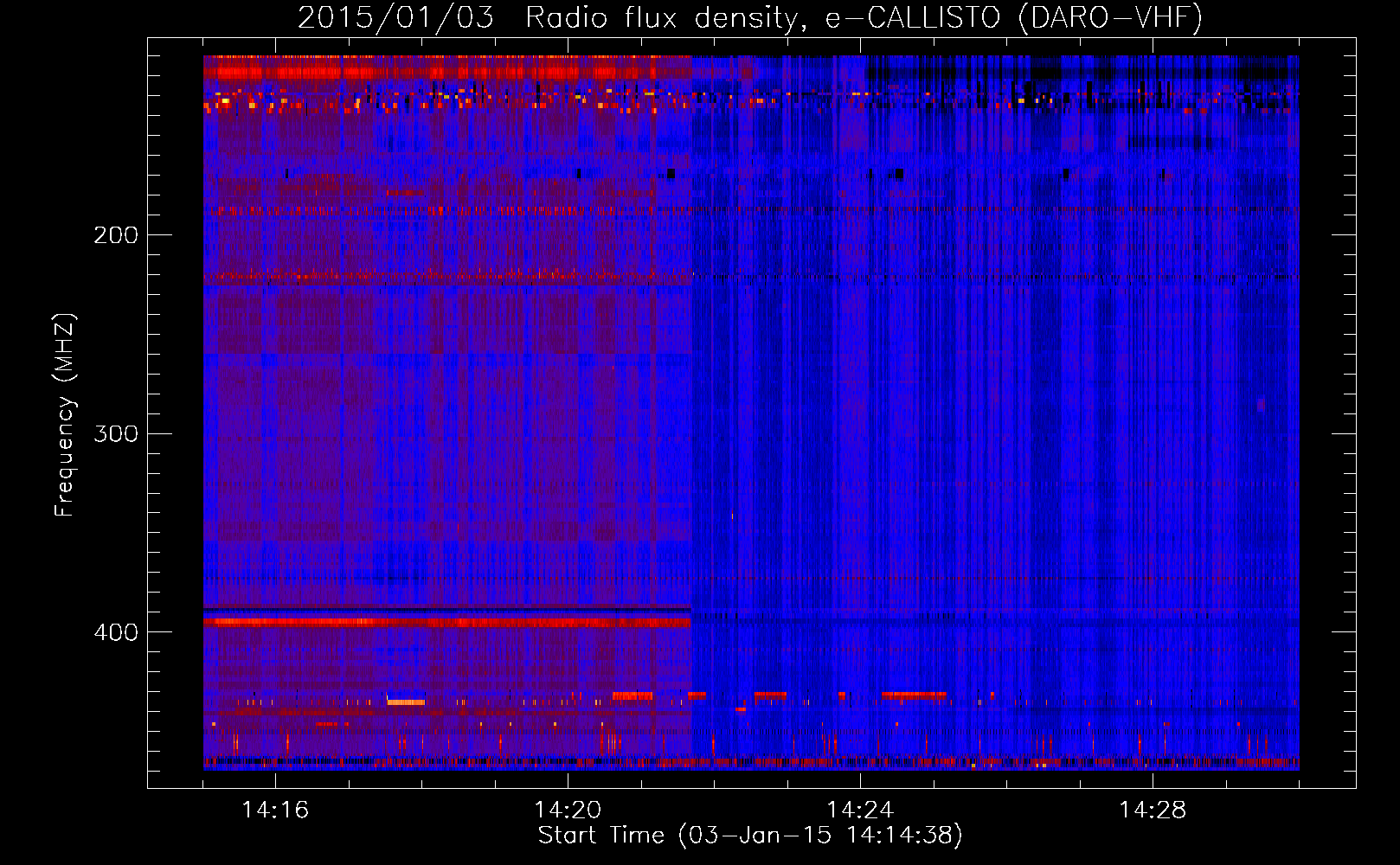Viewport: 1400px width, 865px height.
Task: Click the 14:28 time tick label
Action: [1153, 811]
